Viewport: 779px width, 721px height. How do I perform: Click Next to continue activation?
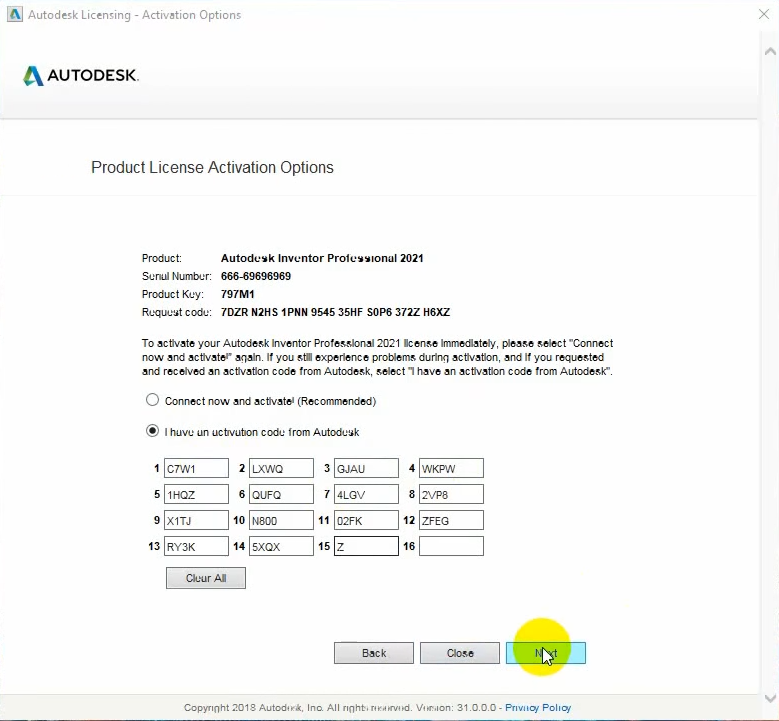click(x=545, y=653)
